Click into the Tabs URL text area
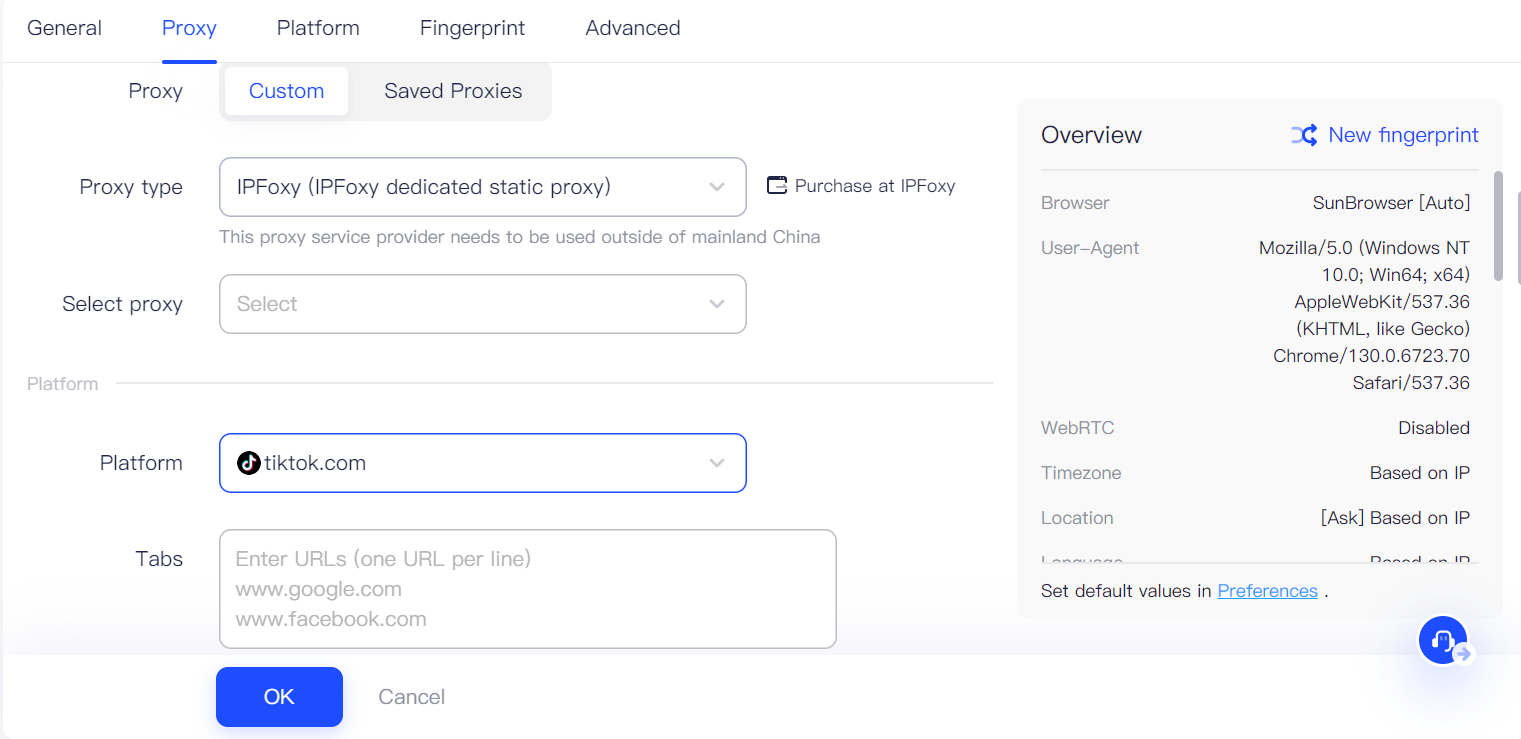 (x=527, y=588)
